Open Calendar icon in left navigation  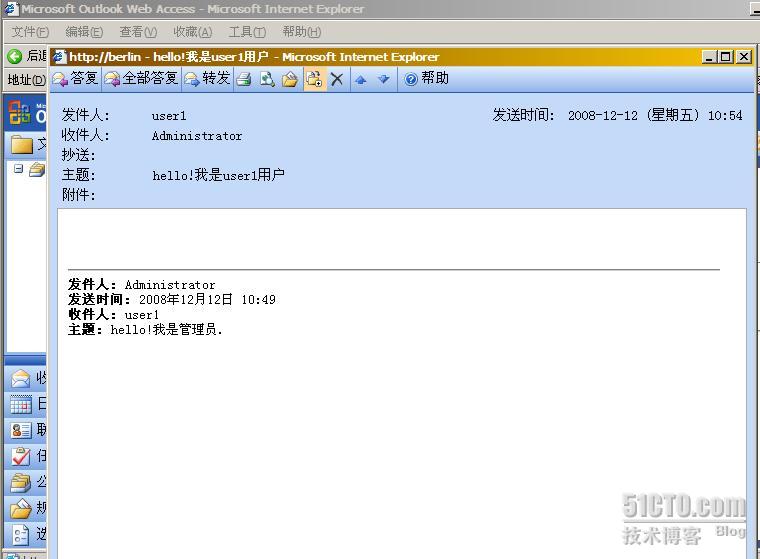pos(20,404)
